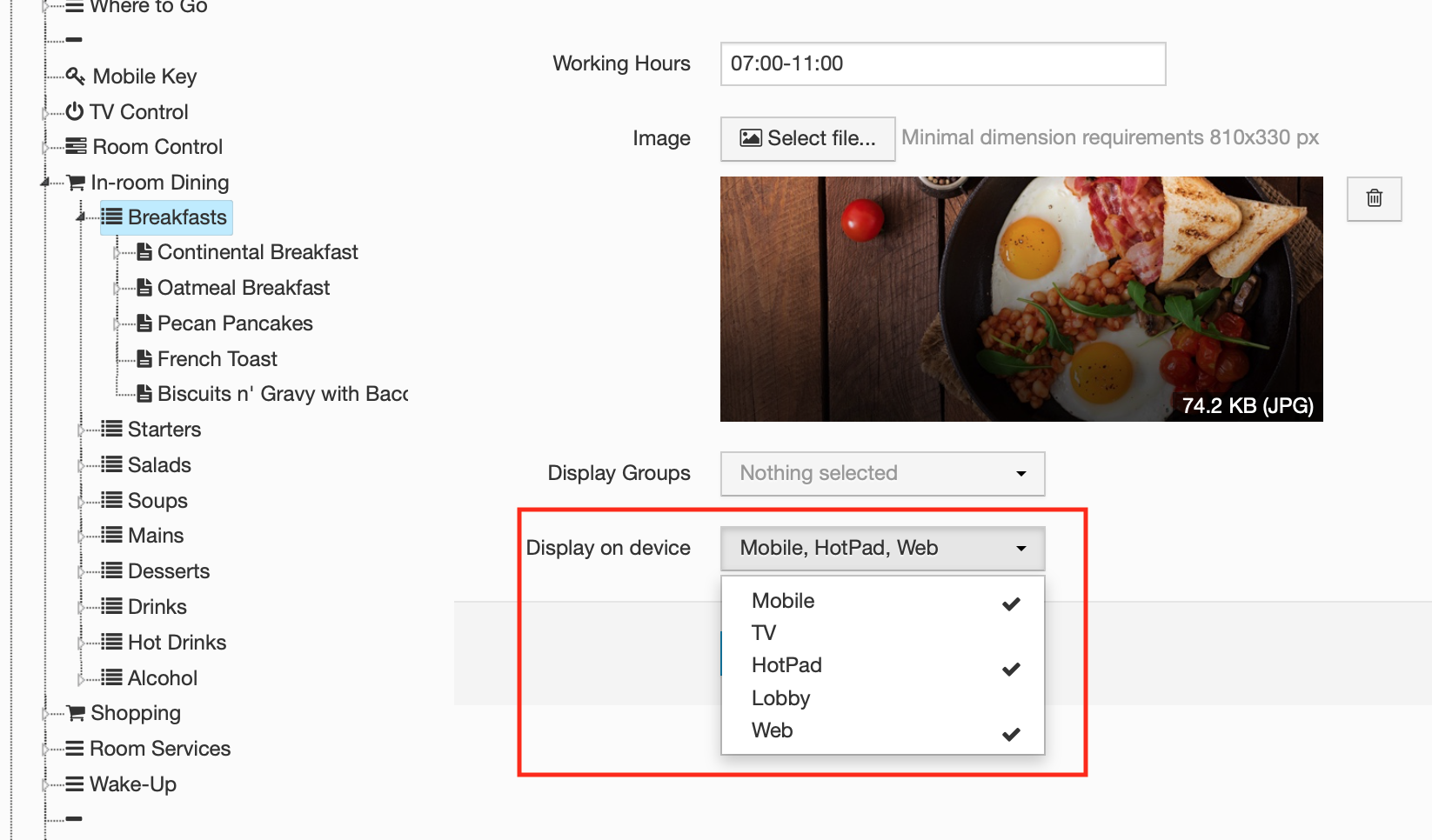Select Oatmeal Breakfast menu item
This screenshot has height=840, width=1432.
(244, 288)
